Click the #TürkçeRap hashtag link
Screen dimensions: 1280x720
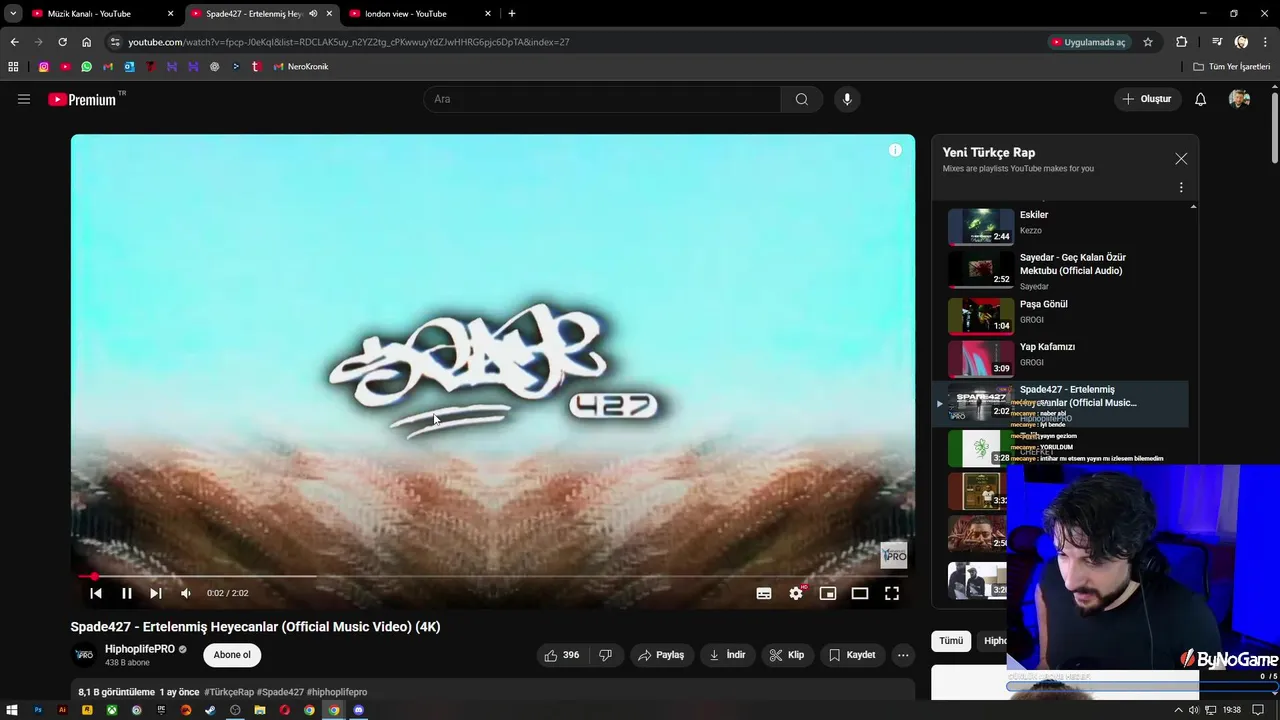pos(229,692)
